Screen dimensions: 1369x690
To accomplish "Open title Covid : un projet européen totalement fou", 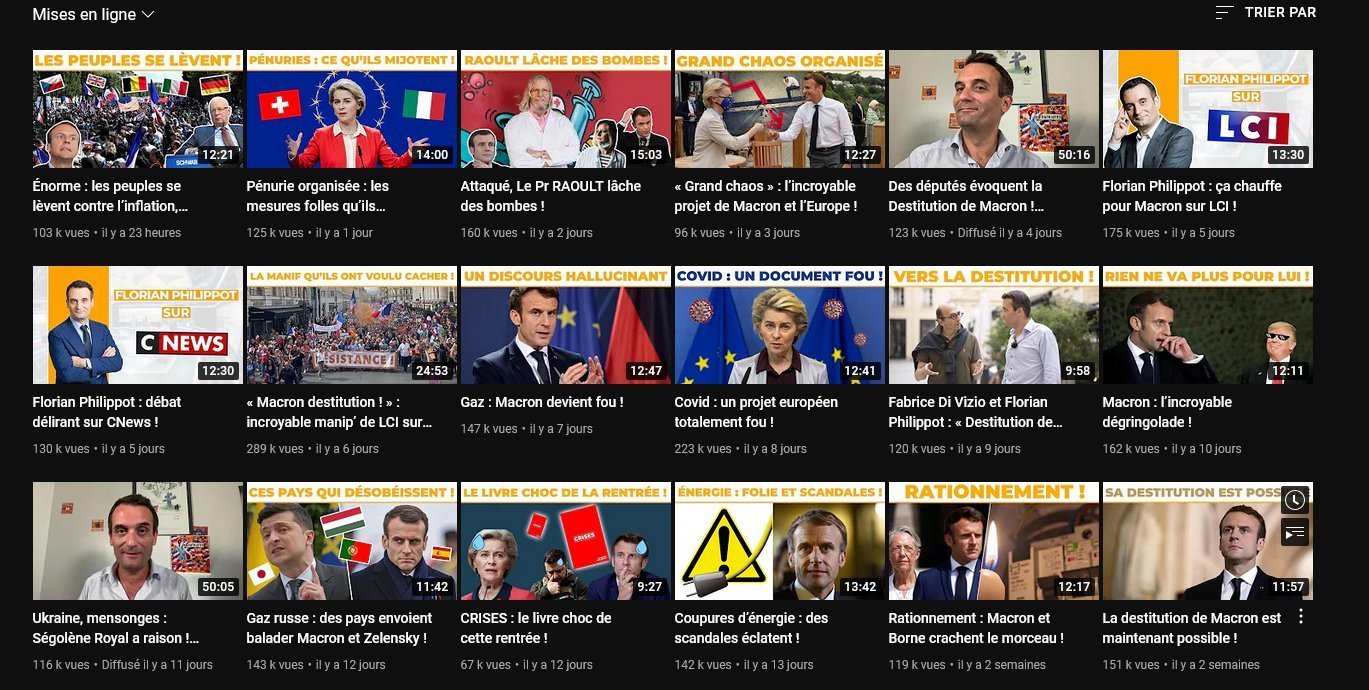I will [756, 412].
